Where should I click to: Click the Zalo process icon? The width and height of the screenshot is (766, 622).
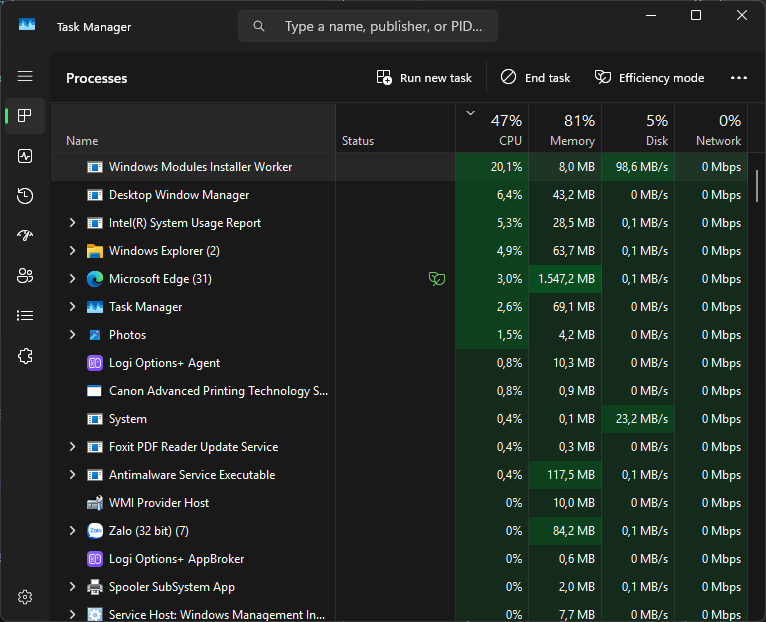click(95, 531)
